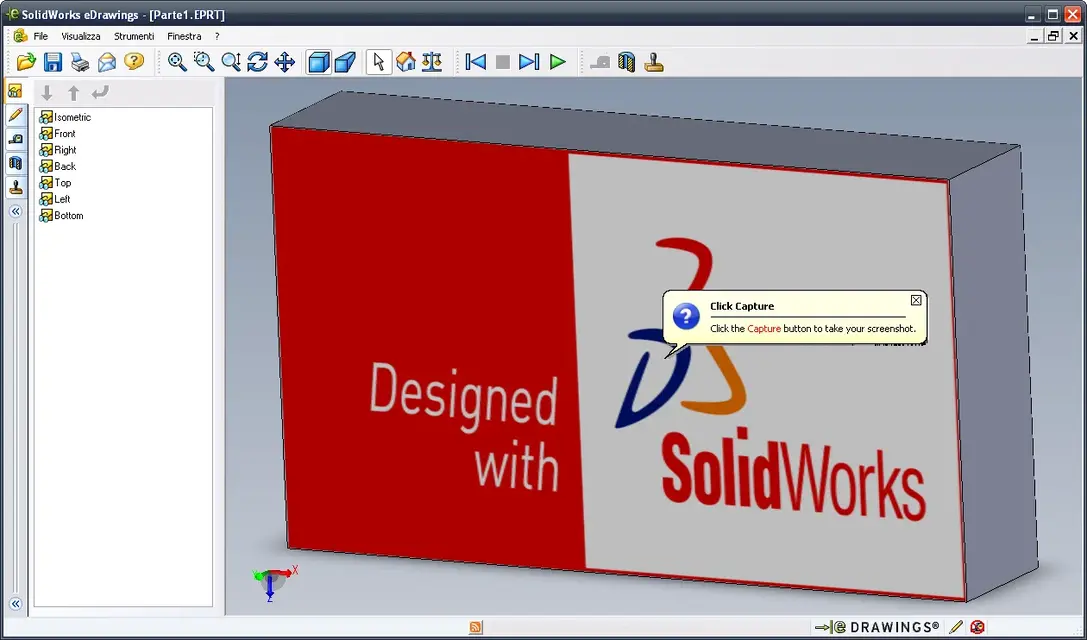Screen dimensions: 1087x640
Task: Select the Zoom to Area tool
Action: (x=204, y=62)
